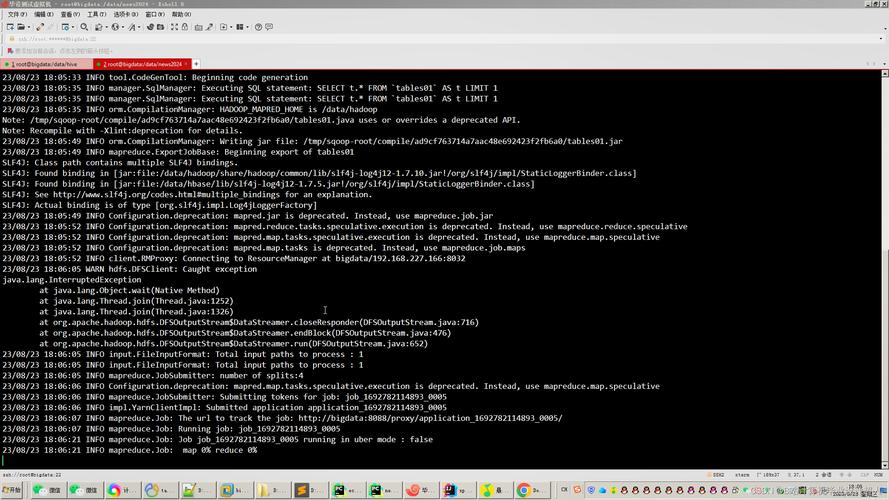The image size is (889, 500).
Task: Open the first 微信 taskbar button
Action: pos(48,490)
